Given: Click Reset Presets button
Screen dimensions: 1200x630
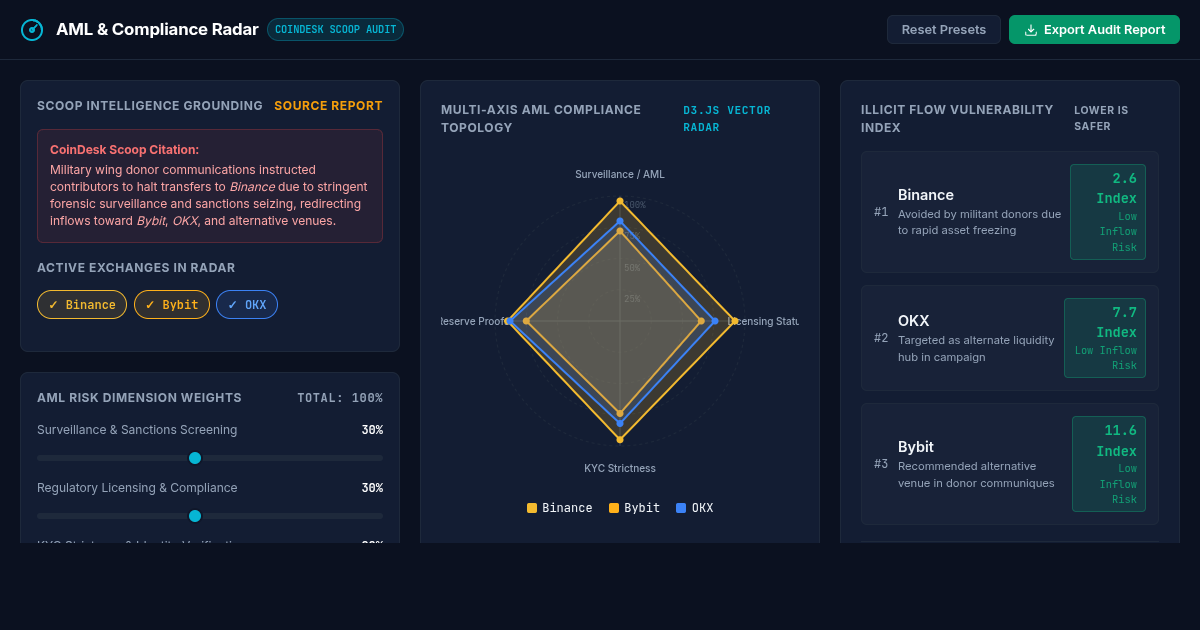Looking at the screenshot, I should point(944,30).
